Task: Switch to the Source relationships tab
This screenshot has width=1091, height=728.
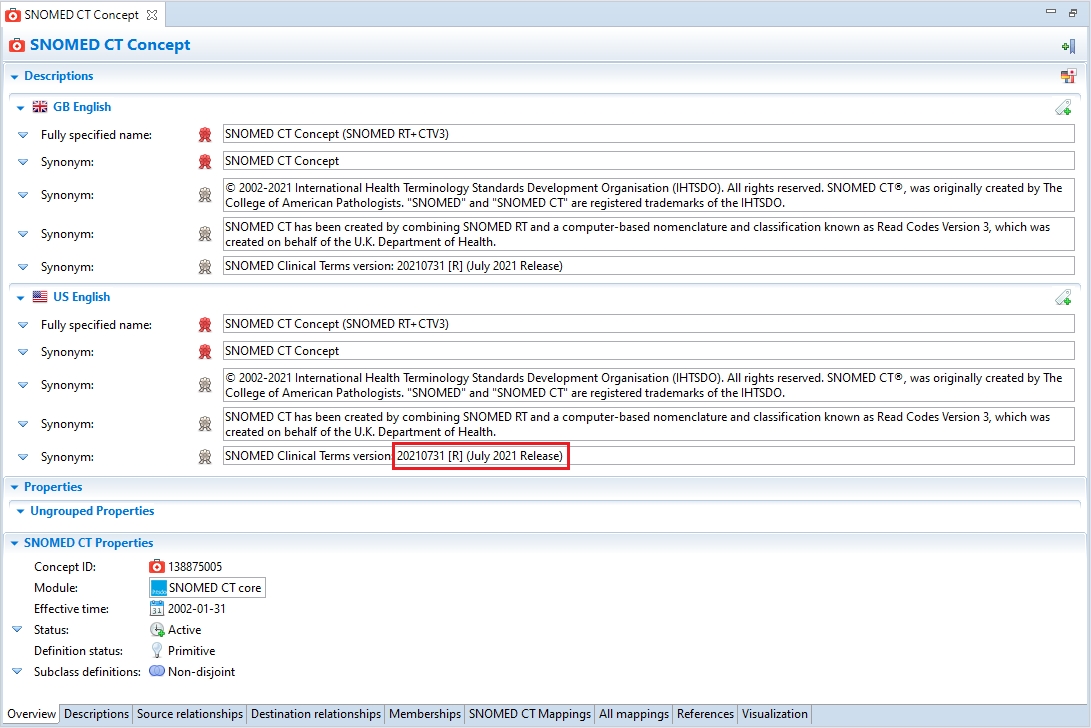Action: coord(190,714)
